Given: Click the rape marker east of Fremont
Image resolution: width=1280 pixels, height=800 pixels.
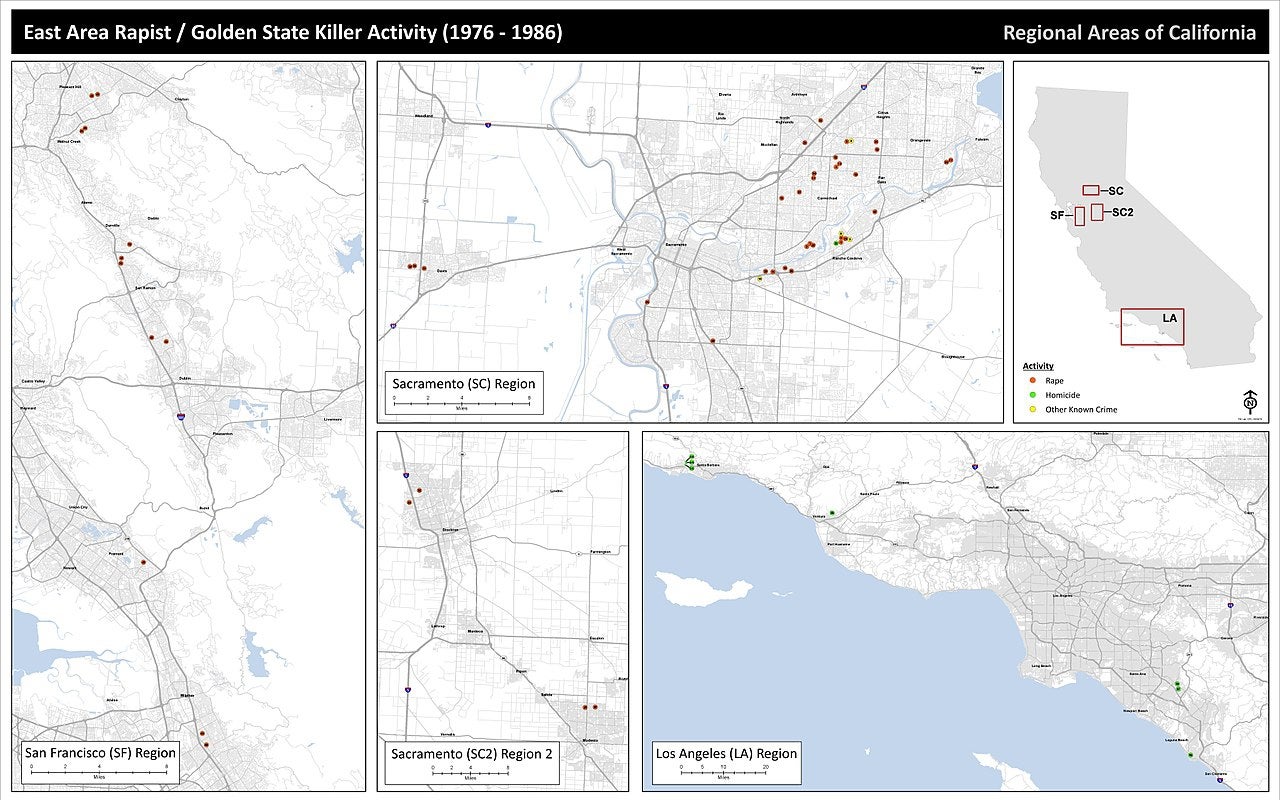Looking at the screenshot, I should (143, 563).
